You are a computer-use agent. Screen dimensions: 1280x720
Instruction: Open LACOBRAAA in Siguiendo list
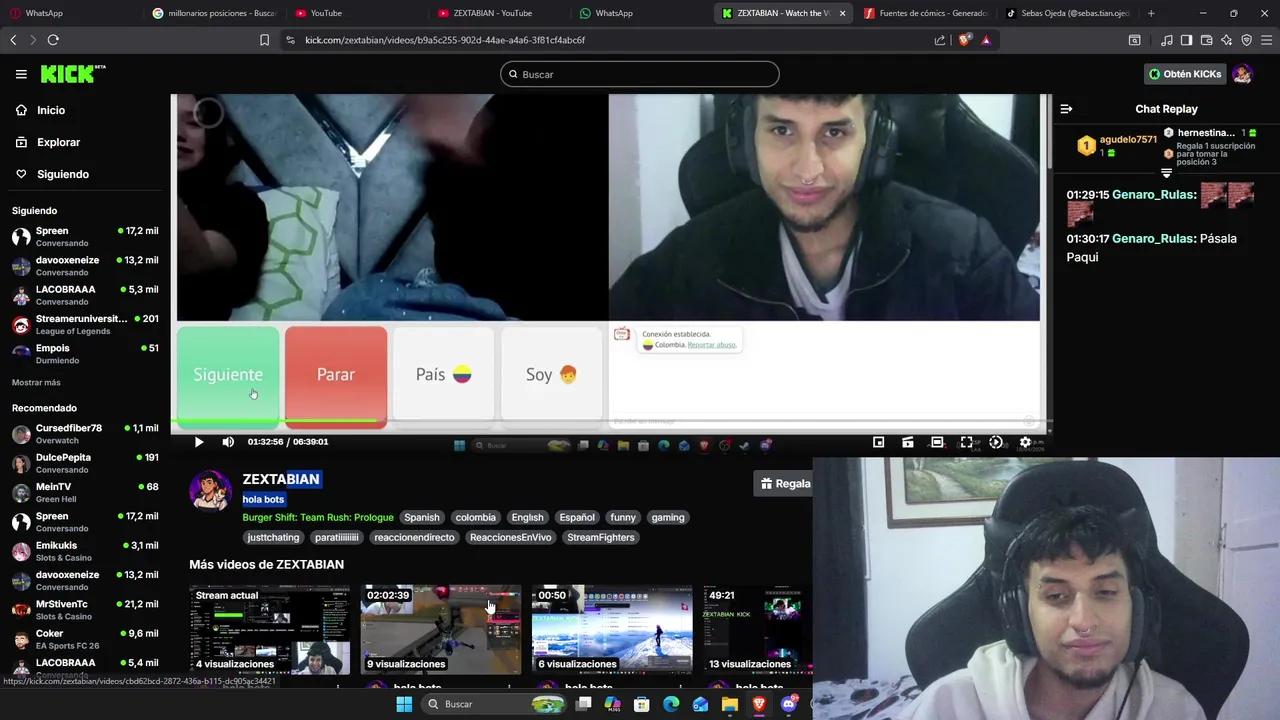point(85,295)
